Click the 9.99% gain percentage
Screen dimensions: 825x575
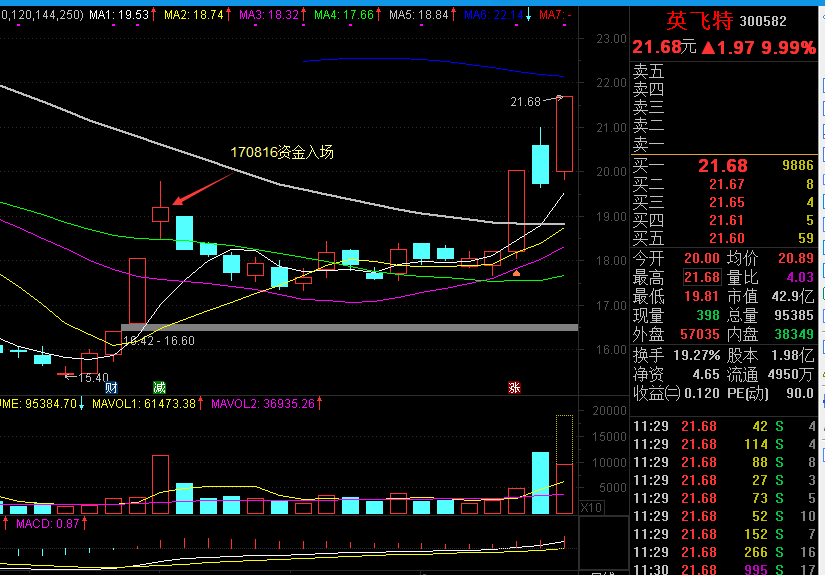point(788,48)
